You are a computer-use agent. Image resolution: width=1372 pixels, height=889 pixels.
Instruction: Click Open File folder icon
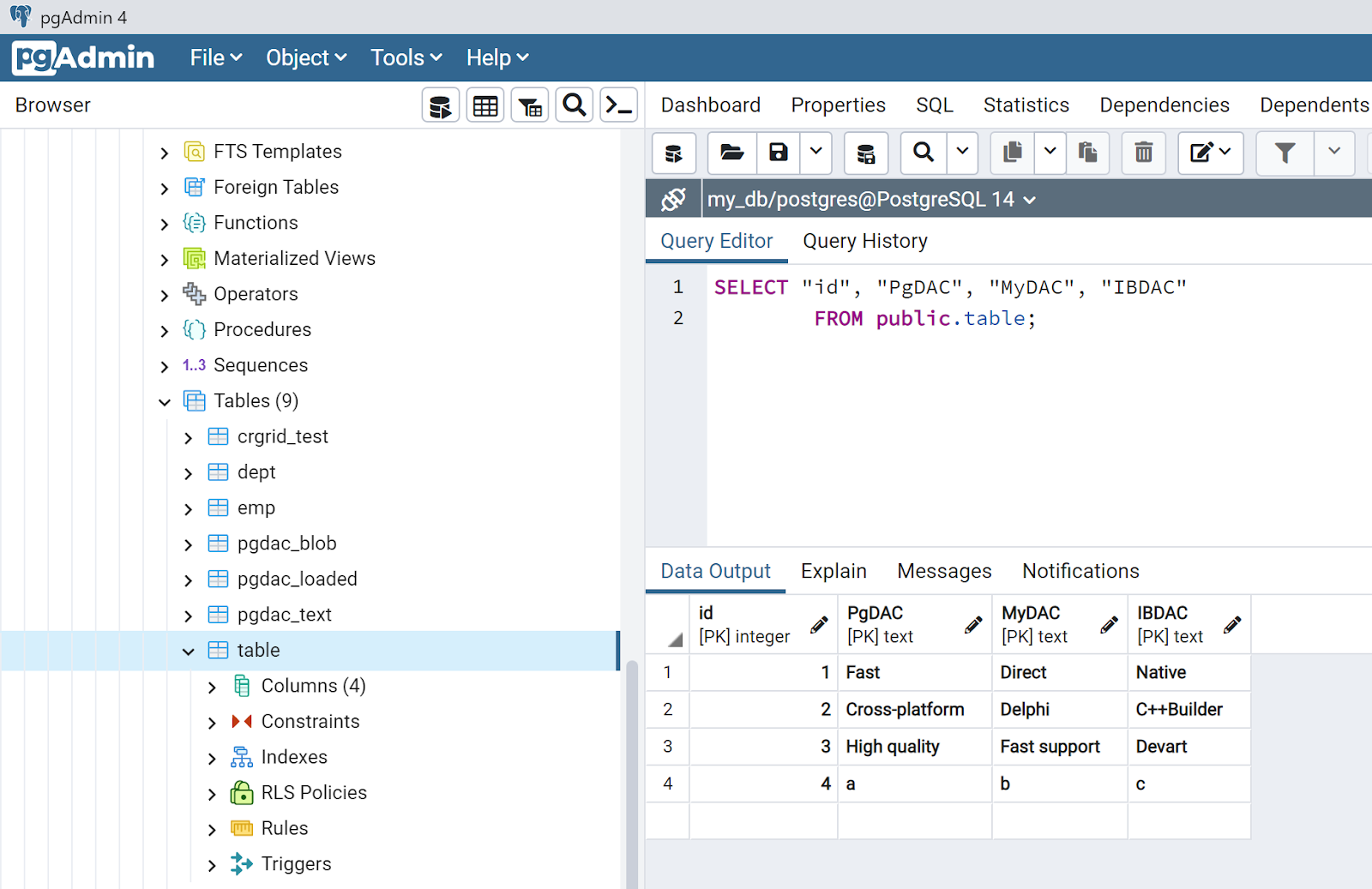point(731,153)
